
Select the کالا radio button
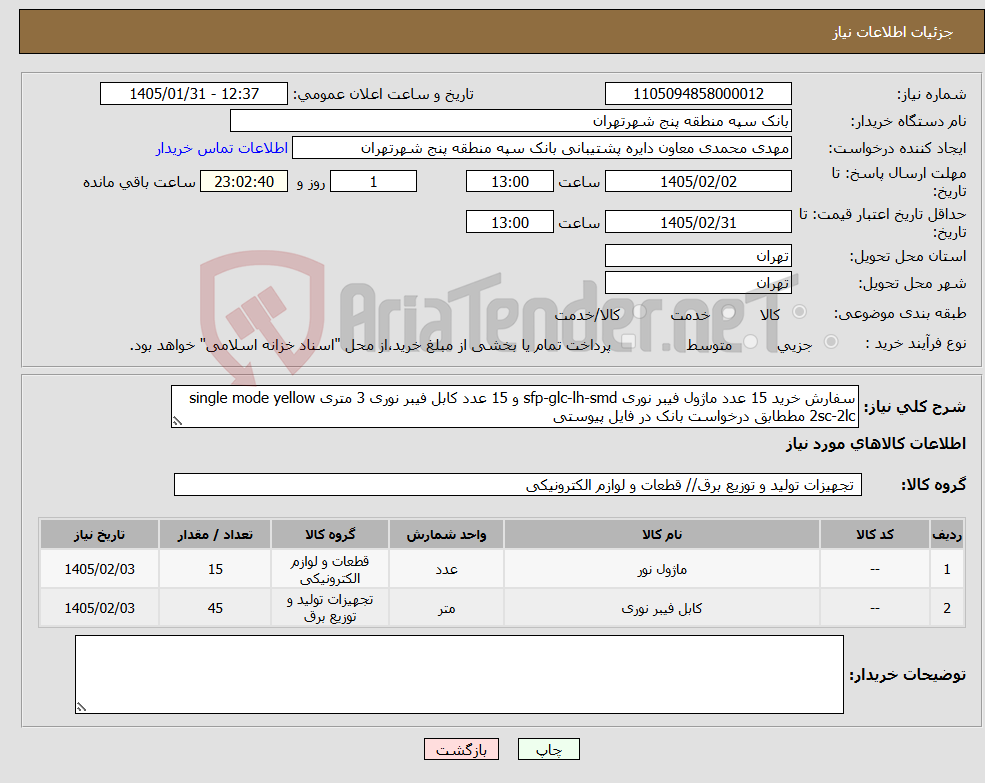pyautogui.click(x=800, y=312)
